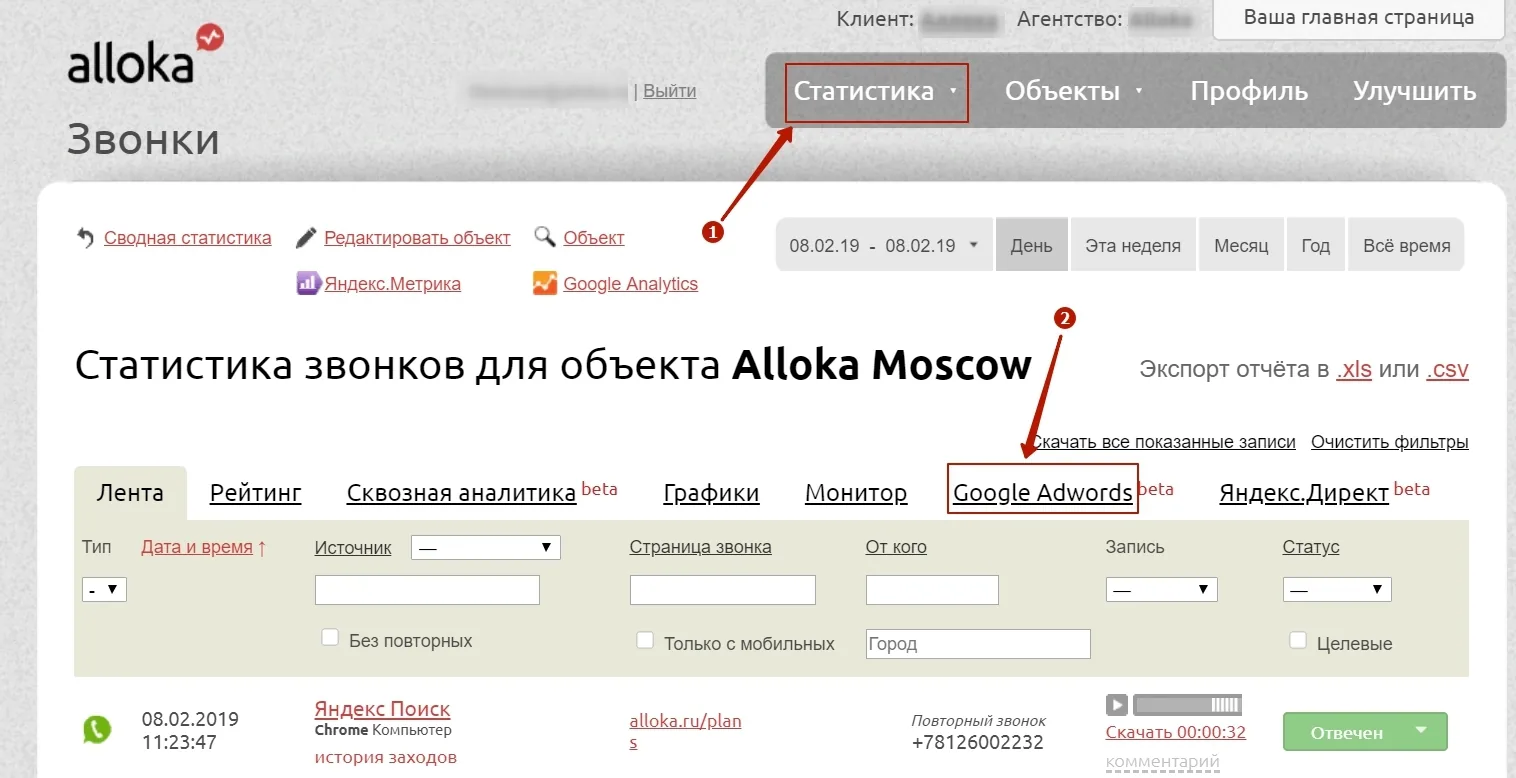Open the Объекты dropdown menu

click(1074, 91)
